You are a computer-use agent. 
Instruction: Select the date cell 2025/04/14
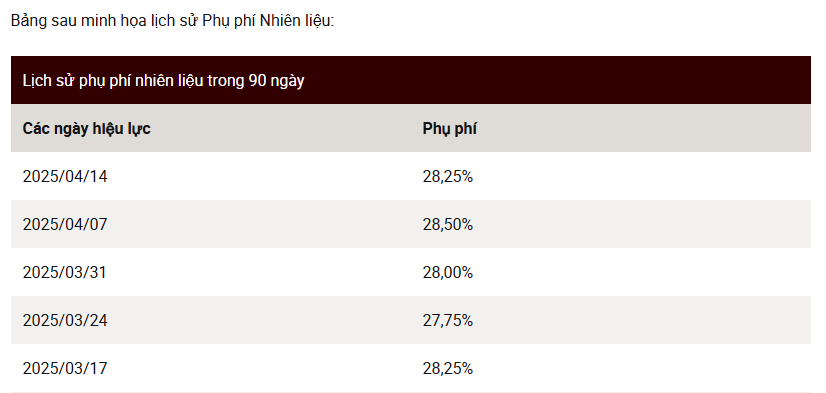point(65,176)
